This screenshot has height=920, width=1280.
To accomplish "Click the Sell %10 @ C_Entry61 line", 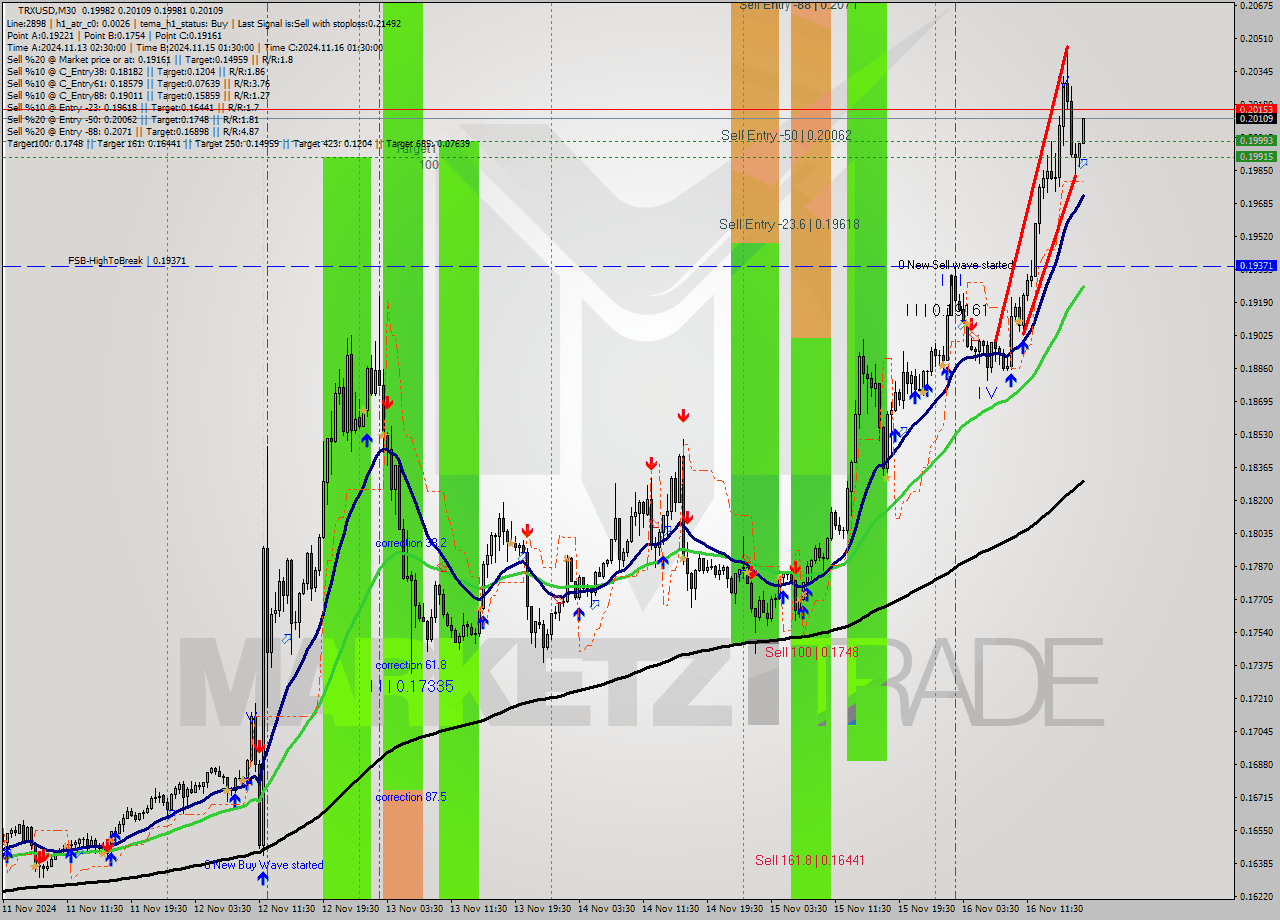I will point(138,83).
